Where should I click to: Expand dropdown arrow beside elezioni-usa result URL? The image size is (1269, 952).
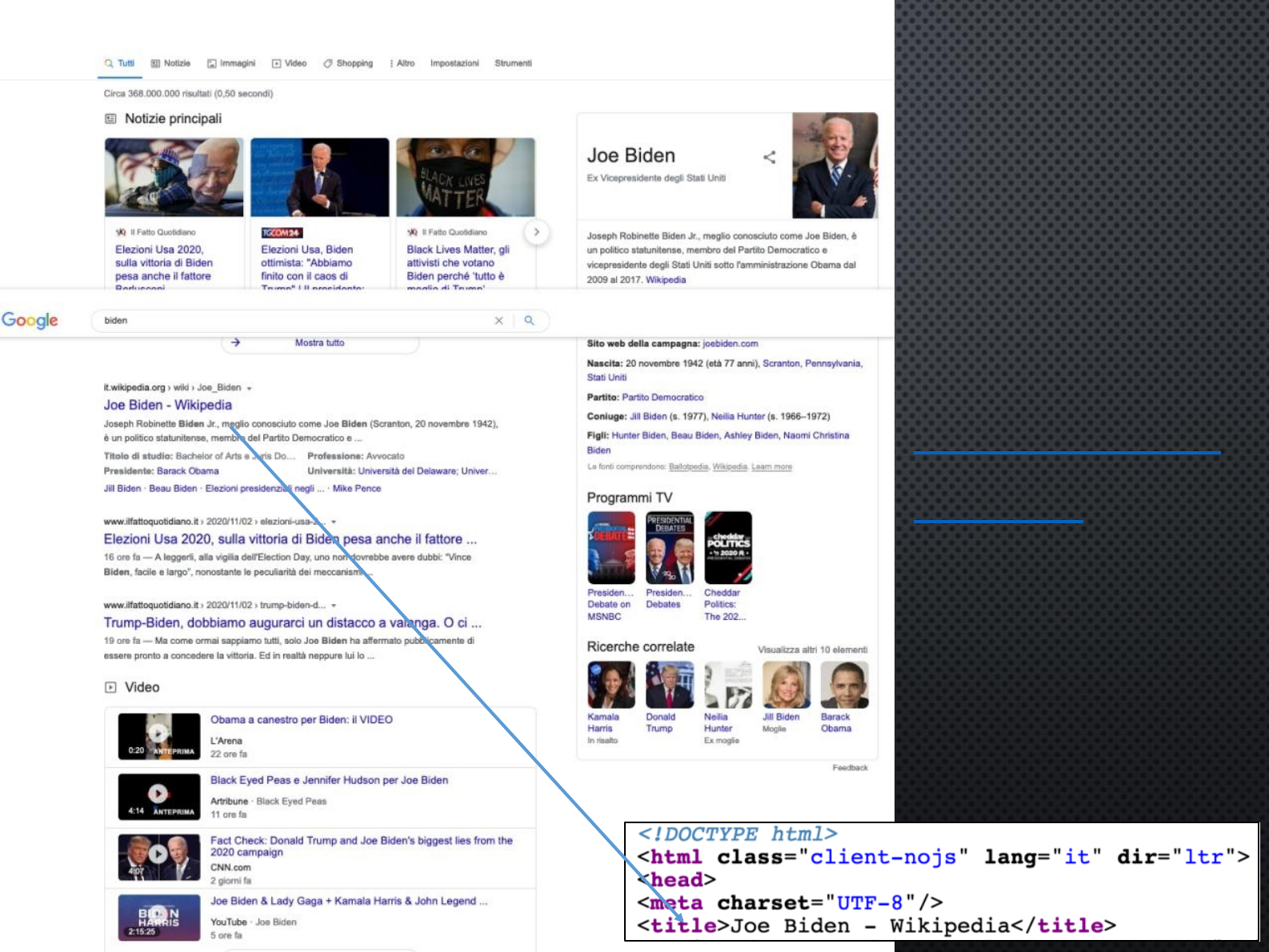pyautogui.click(x=334, y=522)
